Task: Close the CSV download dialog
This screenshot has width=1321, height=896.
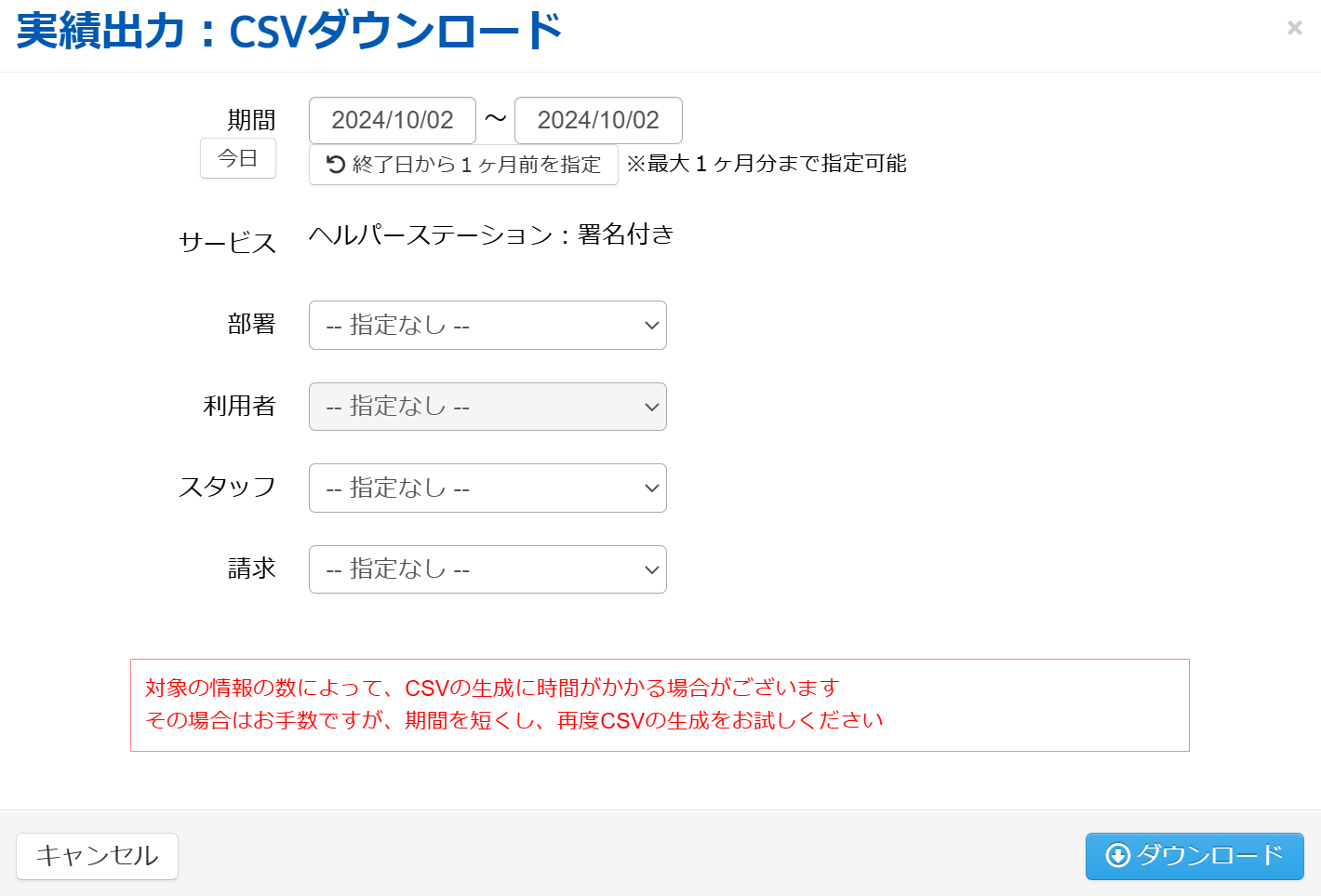Action: coord(1294,28)
